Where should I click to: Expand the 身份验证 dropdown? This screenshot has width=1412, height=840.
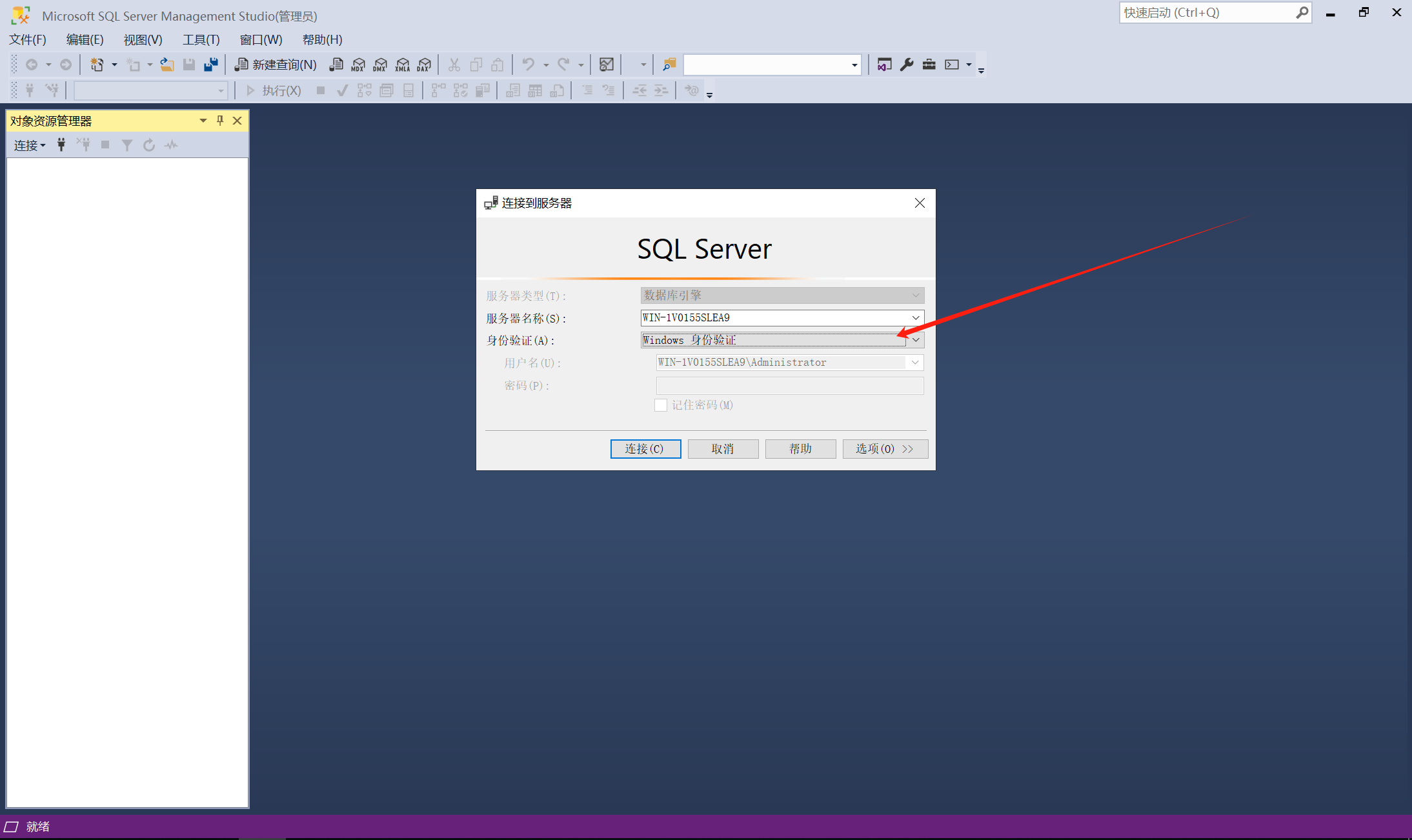[916, 340]
